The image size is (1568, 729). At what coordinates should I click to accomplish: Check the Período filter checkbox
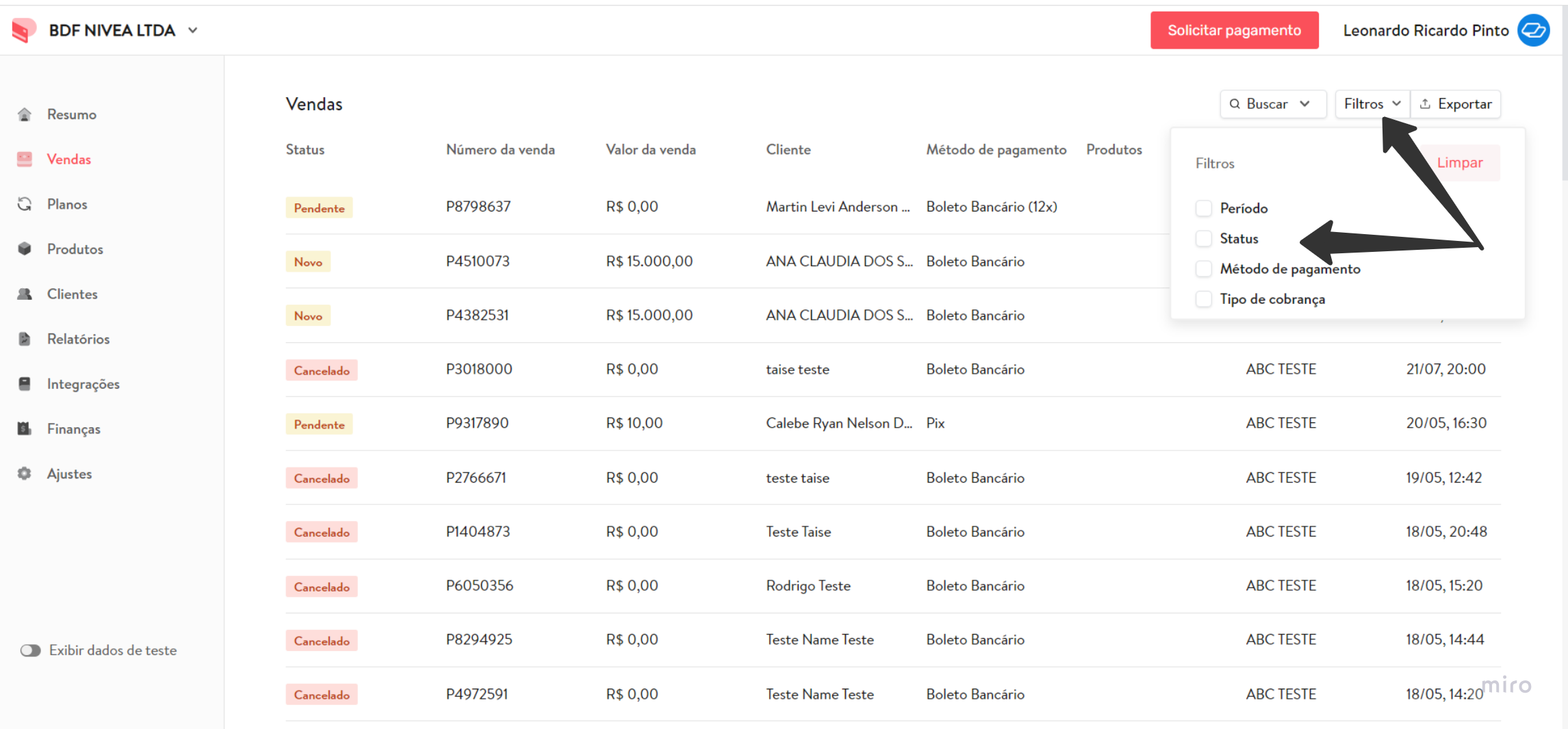(1204, 208)
